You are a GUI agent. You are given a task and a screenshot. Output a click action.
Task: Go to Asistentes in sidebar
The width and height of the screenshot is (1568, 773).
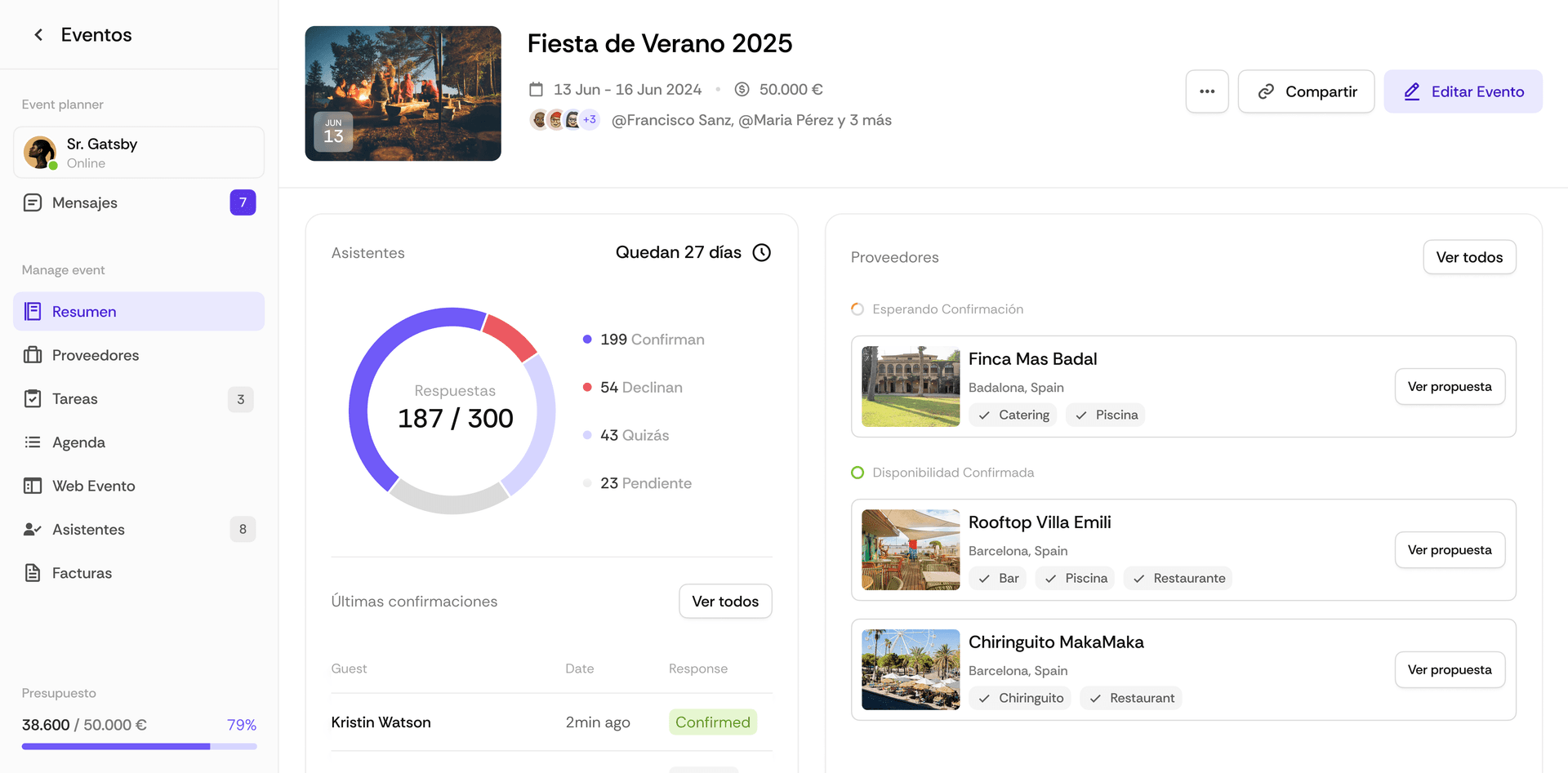[x=139, y=529]
